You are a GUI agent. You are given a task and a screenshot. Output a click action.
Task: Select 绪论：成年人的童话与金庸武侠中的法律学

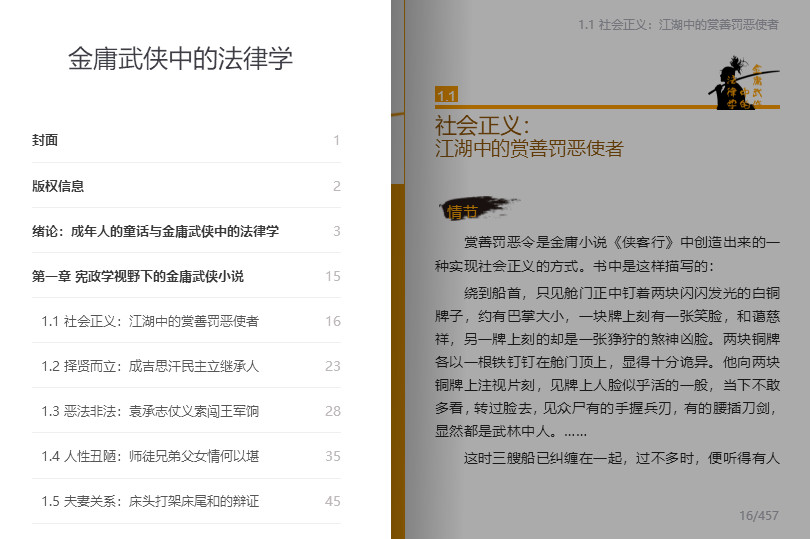pyautogui.click(x=155, y=231)
